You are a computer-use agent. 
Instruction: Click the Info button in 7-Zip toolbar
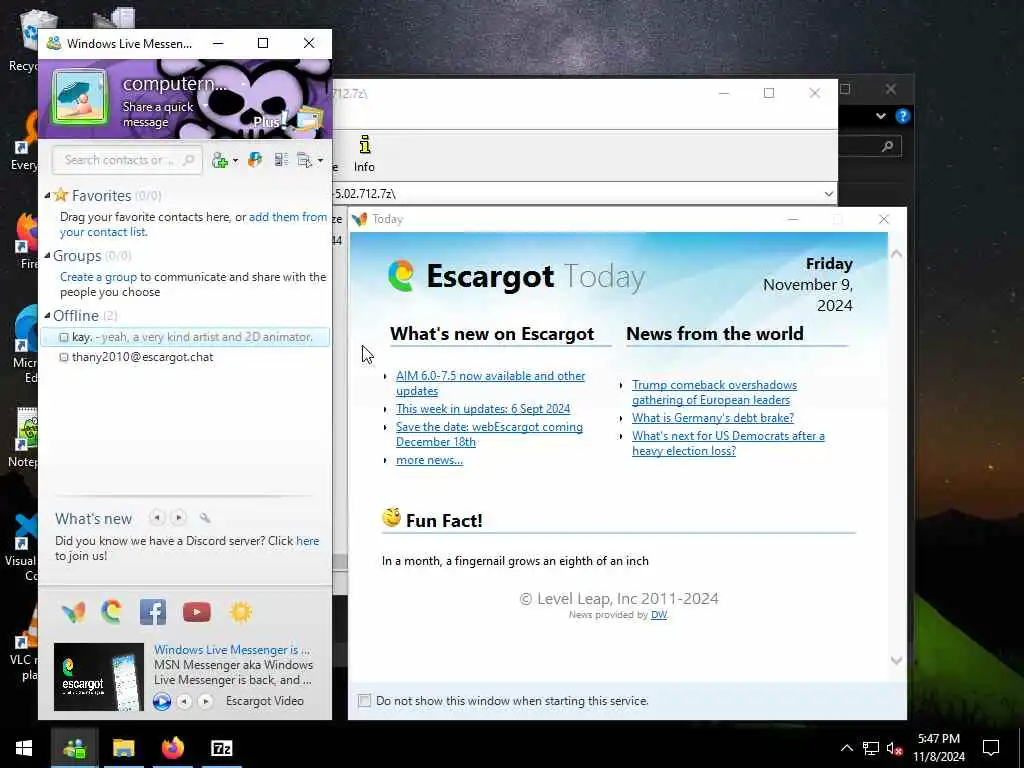364,154
